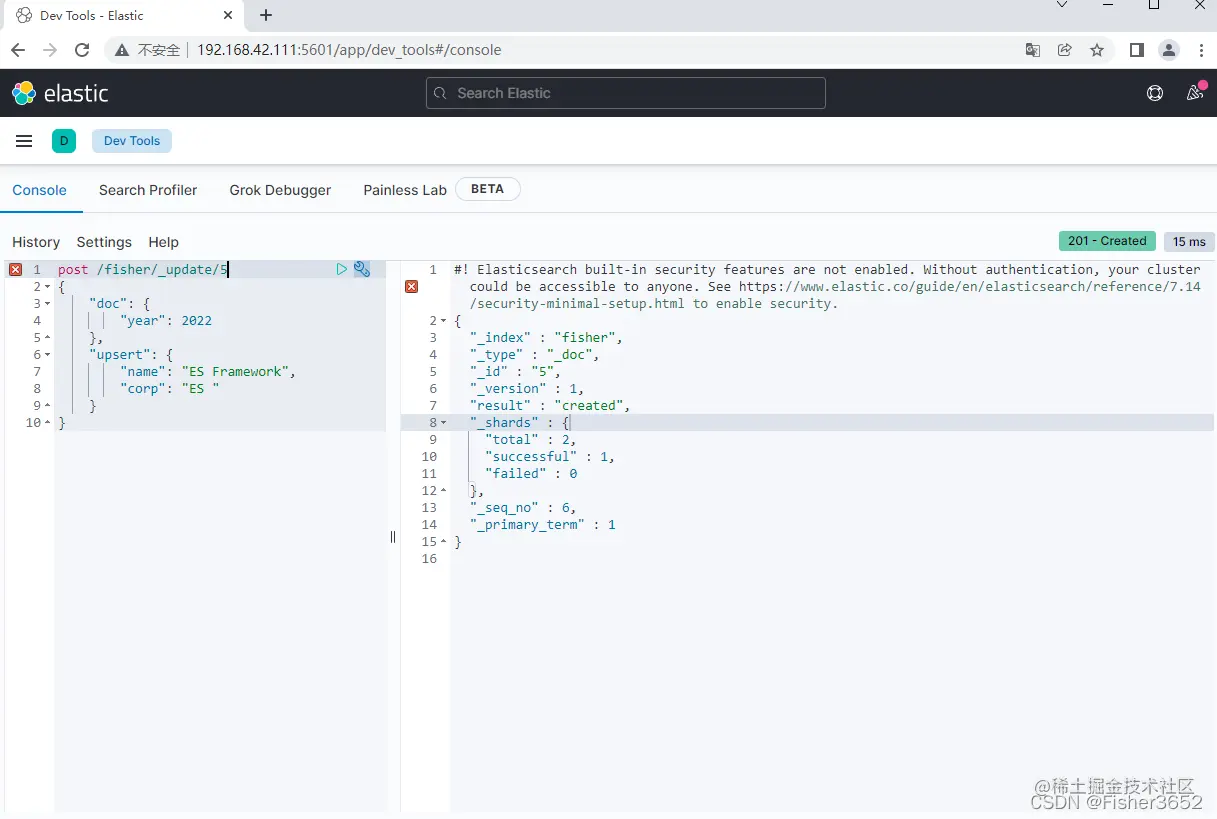
Task: Close the Dev Tools - Elastic tab
Action: 228,15
